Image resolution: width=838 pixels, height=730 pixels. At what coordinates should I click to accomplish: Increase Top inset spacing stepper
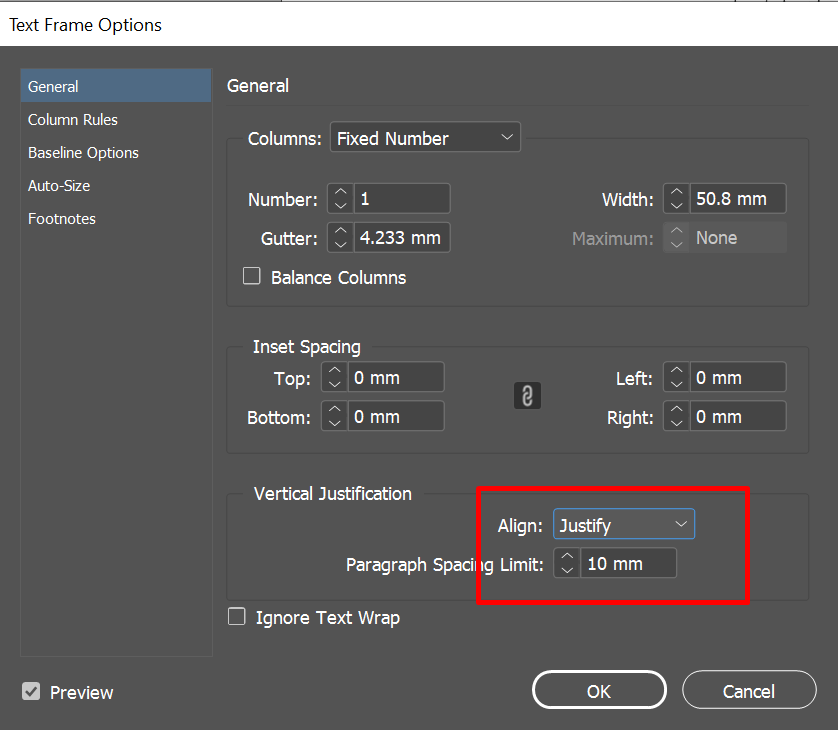tap(334, 372)
